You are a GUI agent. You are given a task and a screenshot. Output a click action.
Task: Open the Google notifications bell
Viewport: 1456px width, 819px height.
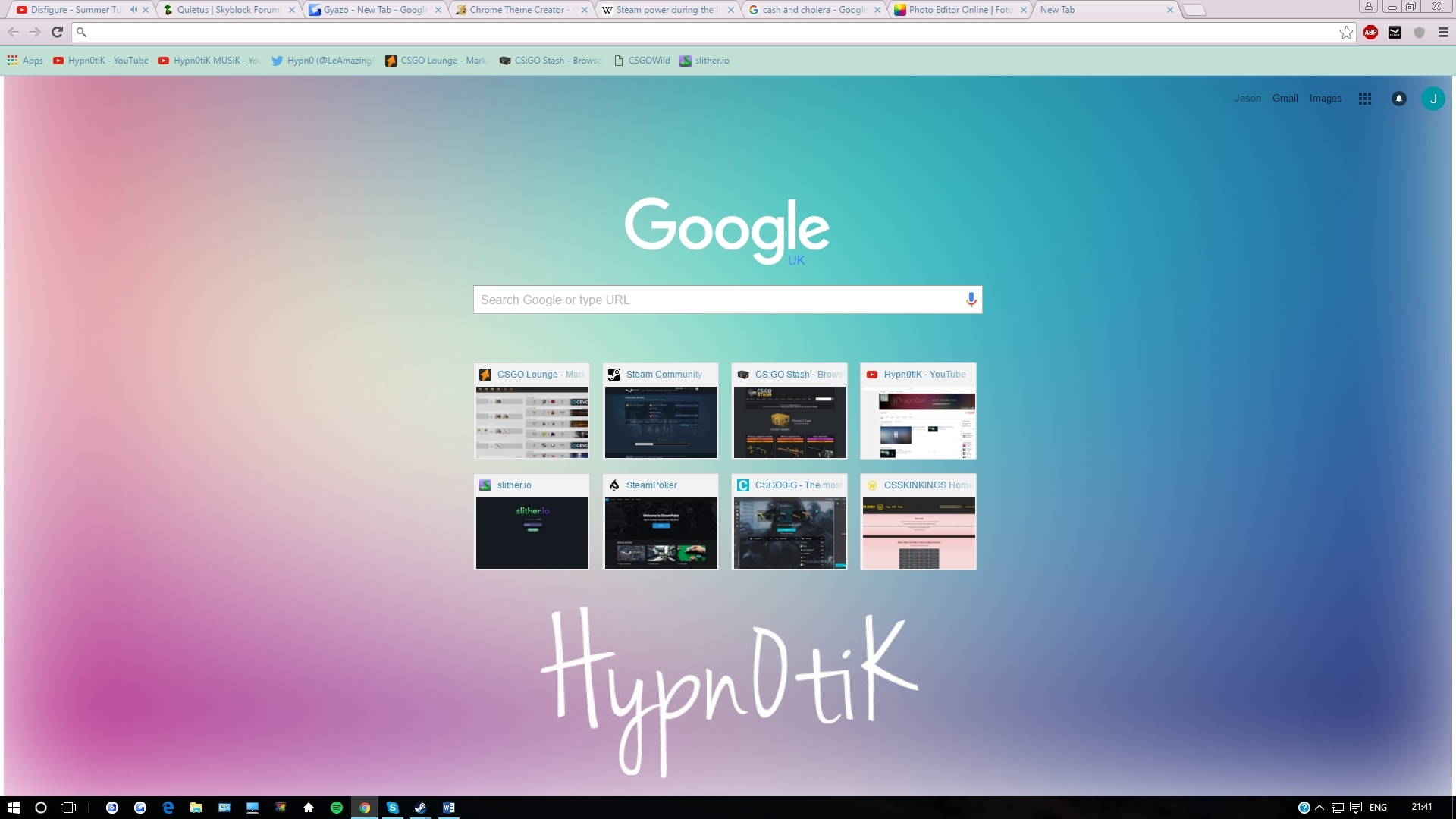1399,99
